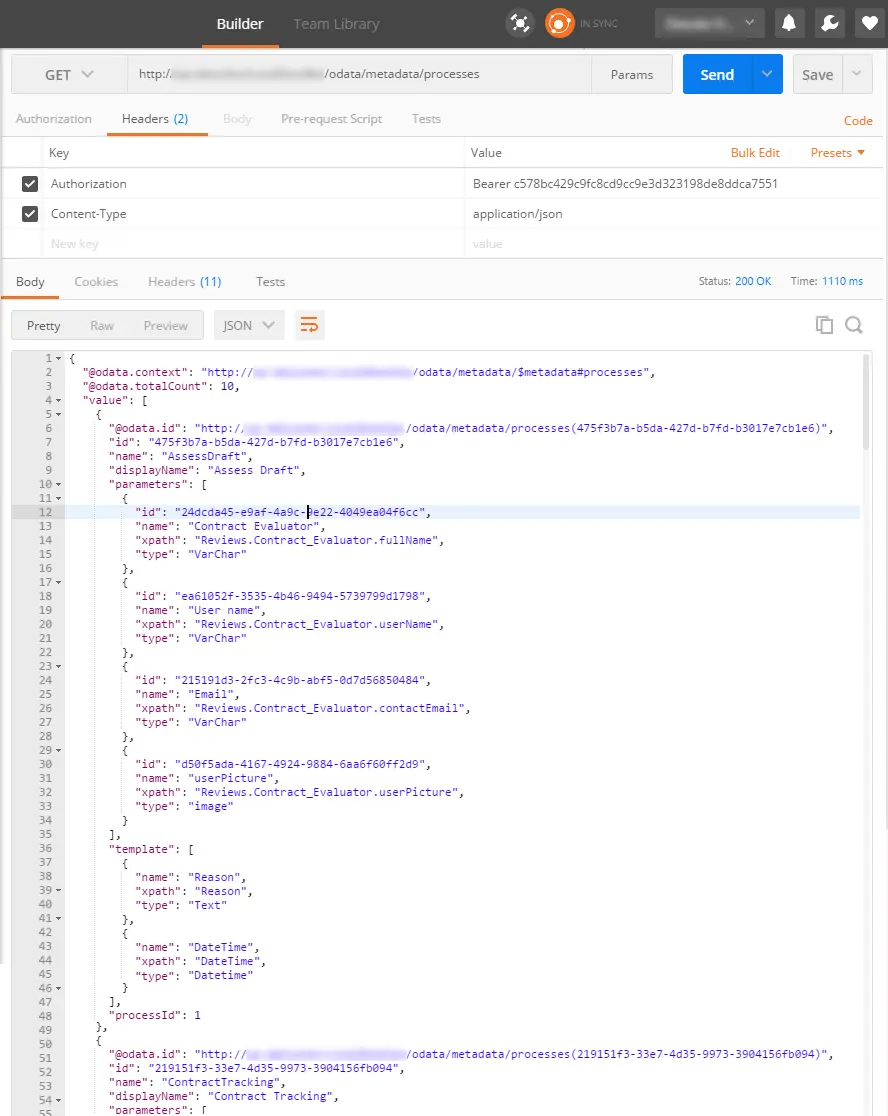Click the orange sync status icon
This screenshot has height=1116, width=888.
coord(559,23)
